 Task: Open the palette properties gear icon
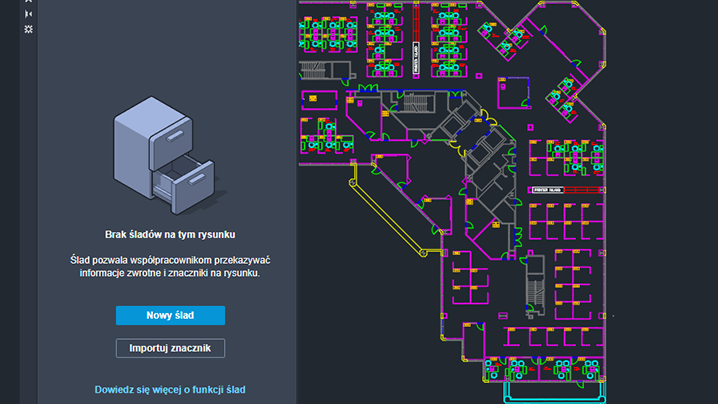[28, 29]
